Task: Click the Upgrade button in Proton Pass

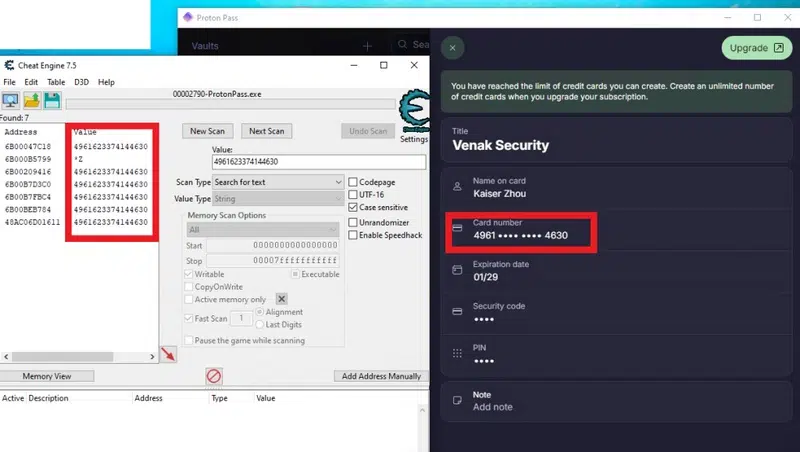Action: pyautogui.click(x=757, y=48)
